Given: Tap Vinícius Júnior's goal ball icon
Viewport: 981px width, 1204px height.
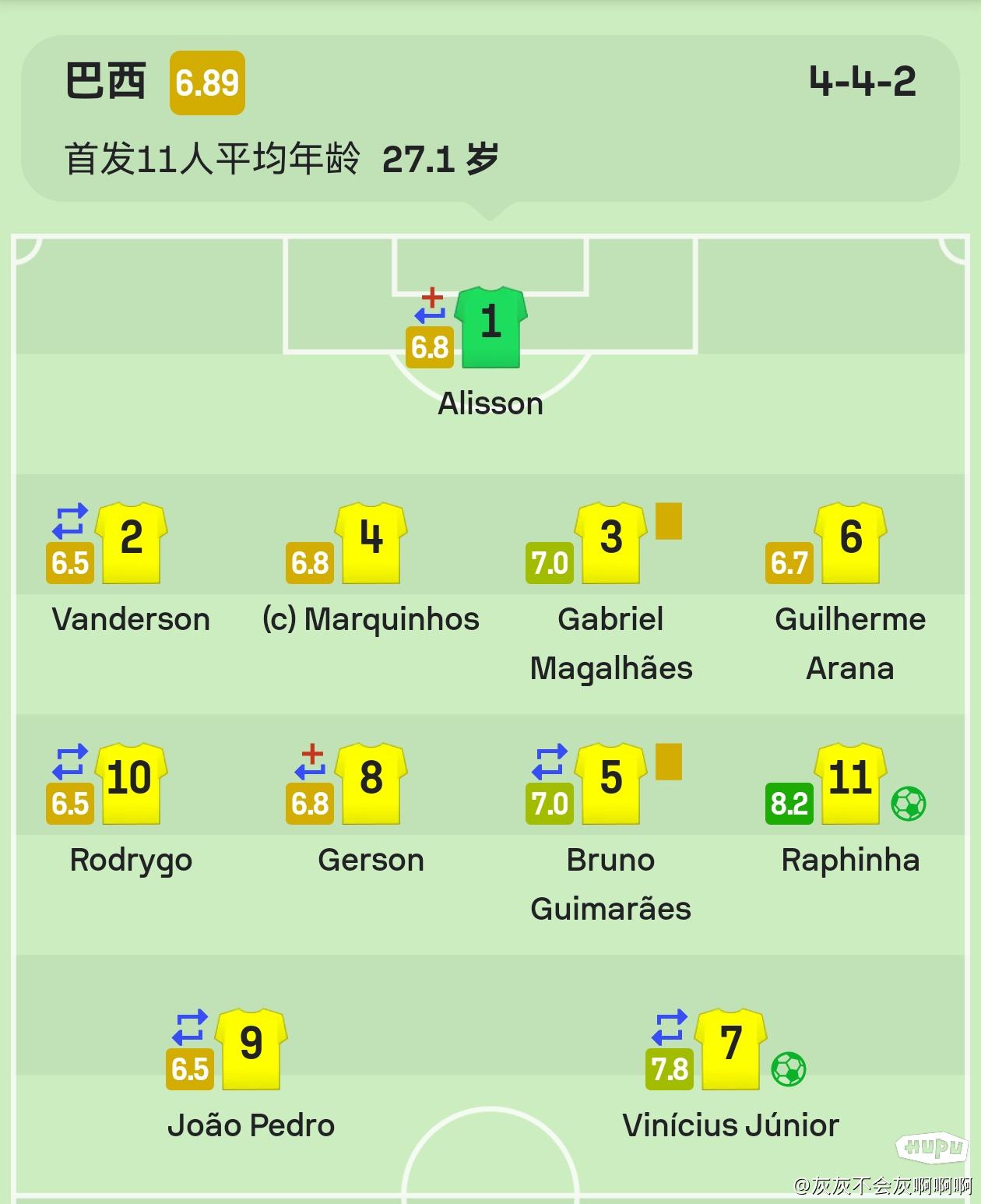Looking at the screenshot, I should (x=788, y=1069).
